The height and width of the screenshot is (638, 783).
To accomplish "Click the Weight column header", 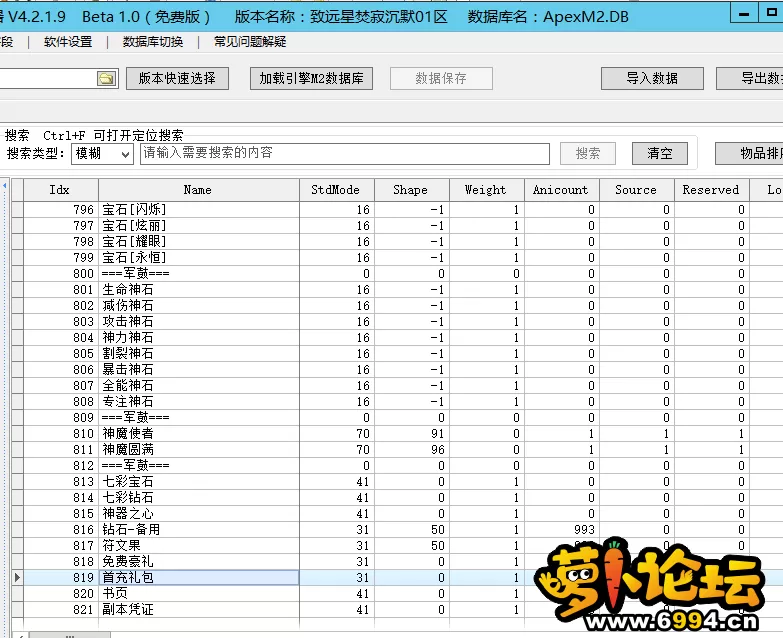I will click(x=486, y=190).
